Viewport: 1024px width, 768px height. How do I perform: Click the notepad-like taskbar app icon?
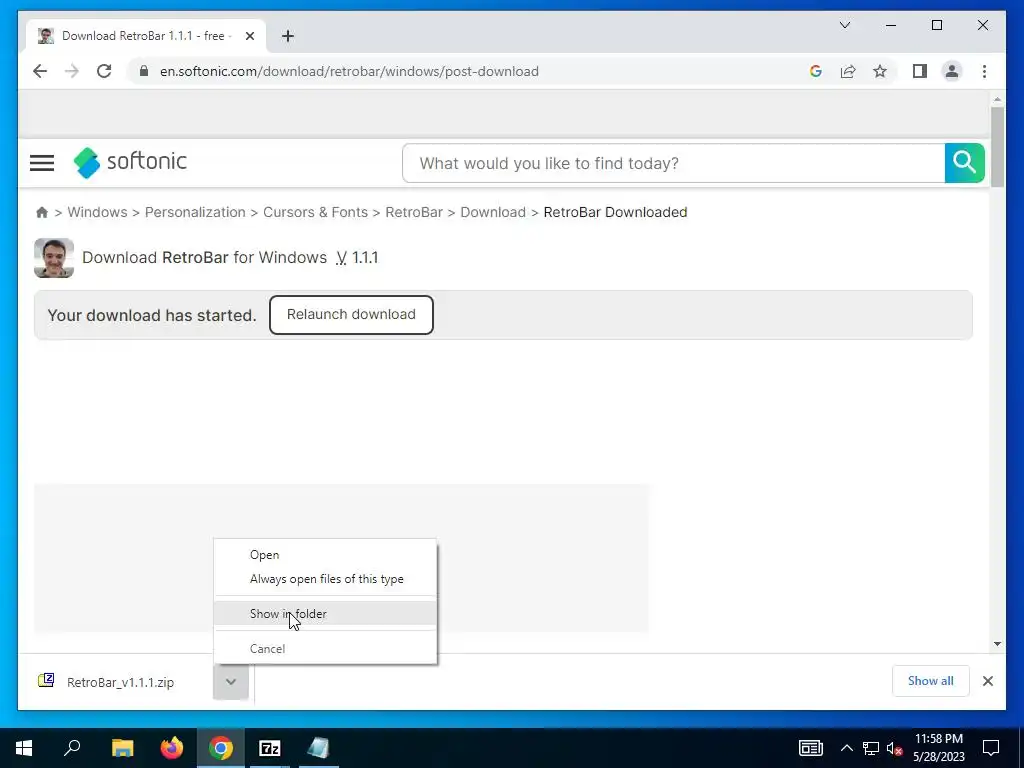click(319, 748)
